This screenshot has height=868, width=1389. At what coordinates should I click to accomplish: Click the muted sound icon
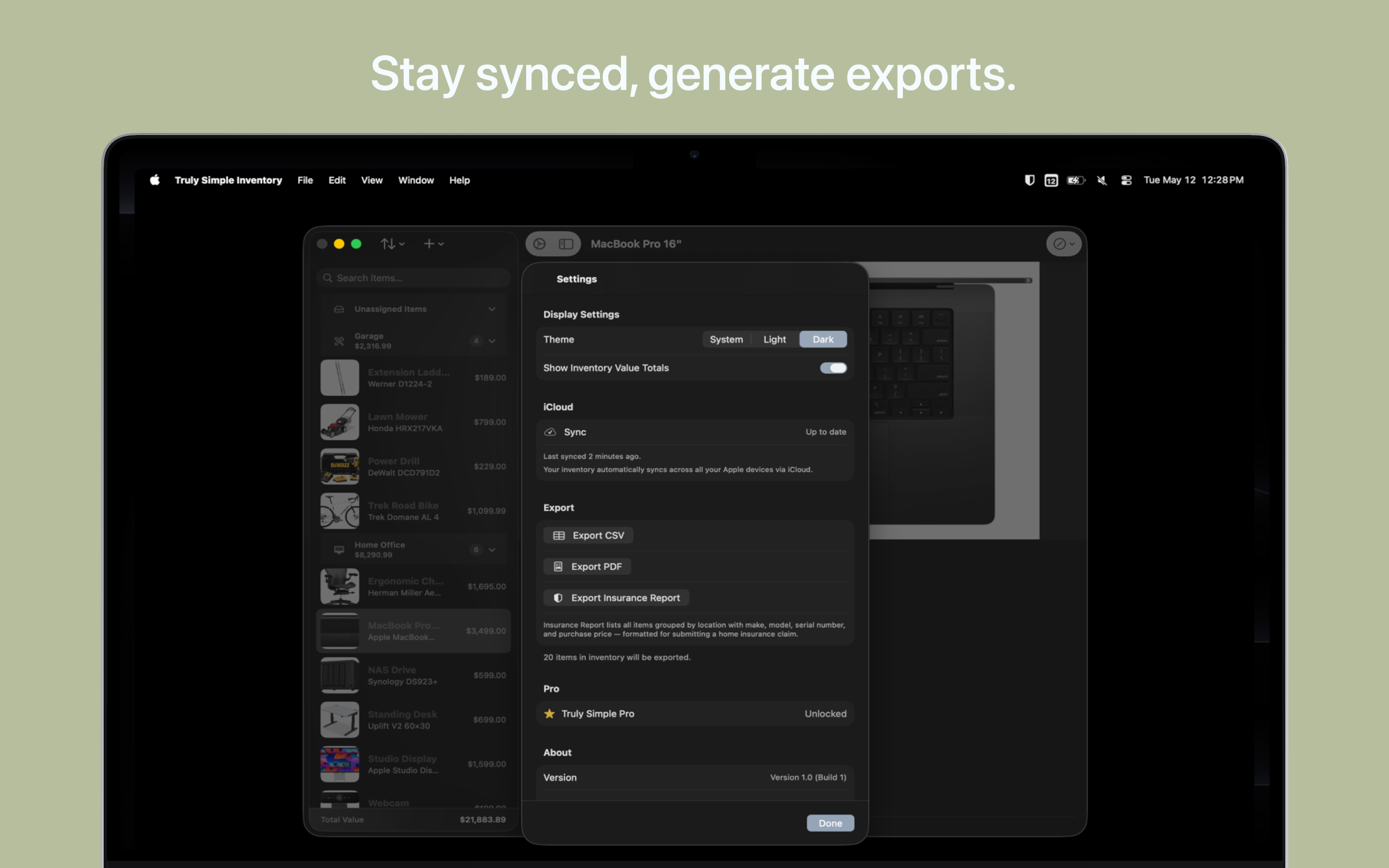point(1102,180)
